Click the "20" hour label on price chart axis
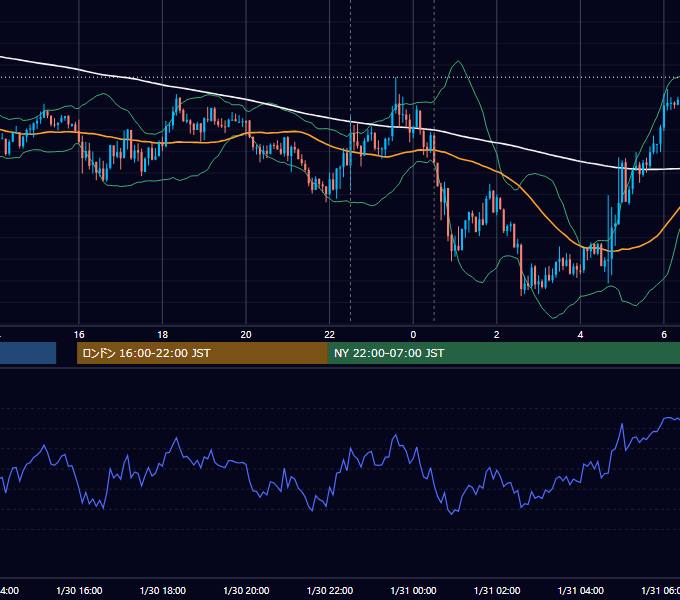This screenshot has height=600, width=680. [246, 335]
